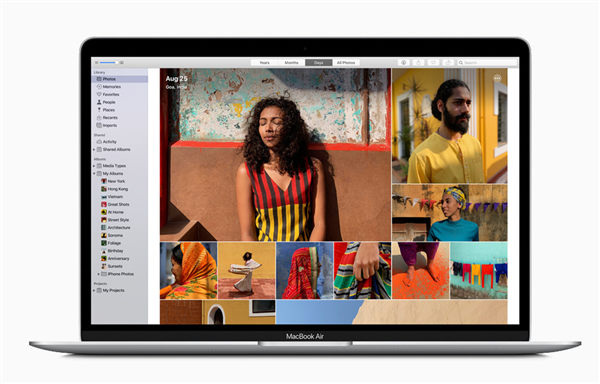Select Photos in the Library sidebar

click(x=120, y=79)
